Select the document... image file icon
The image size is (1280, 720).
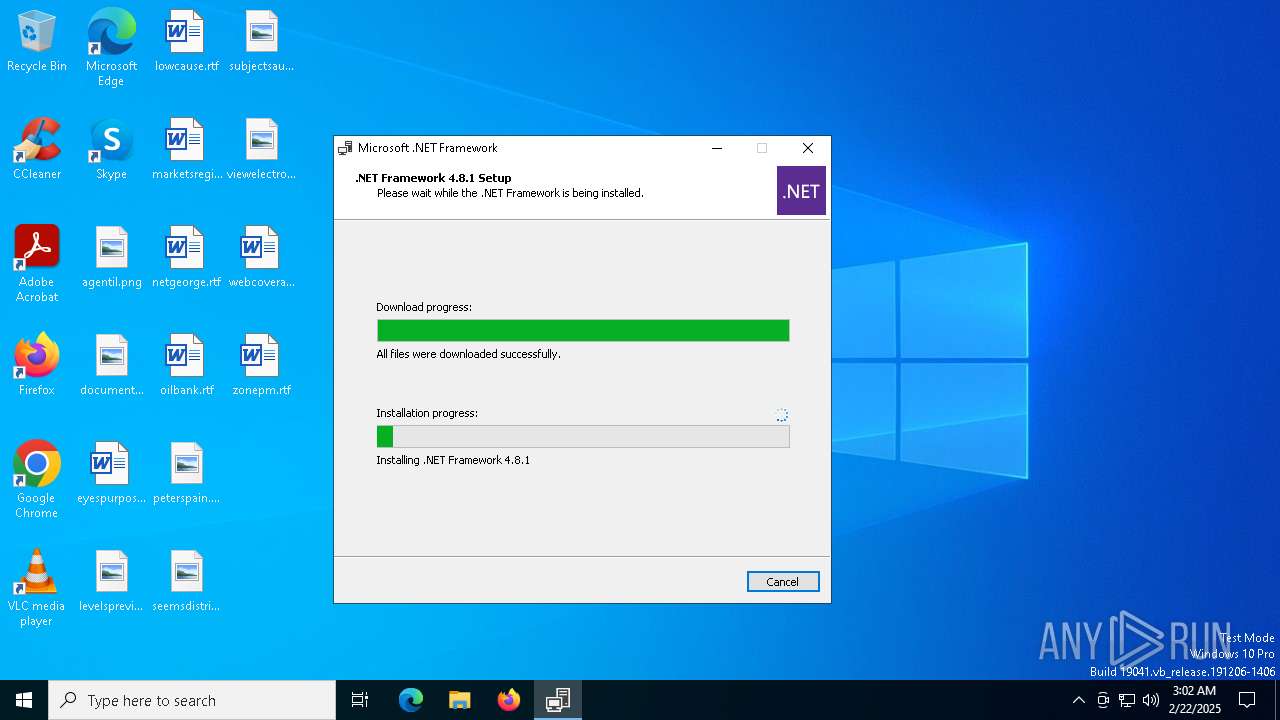[111, 366]
